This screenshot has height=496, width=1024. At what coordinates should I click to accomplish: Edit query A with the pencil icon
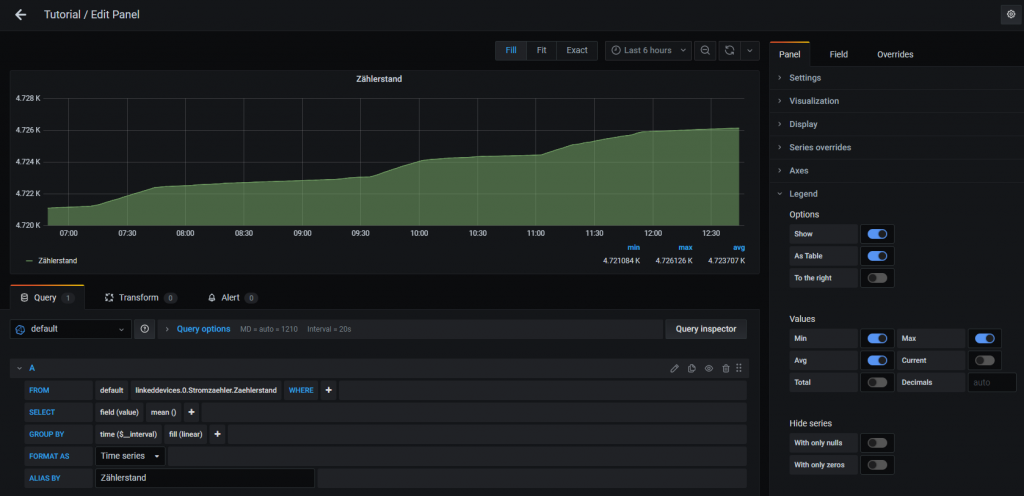coord(675,369)
